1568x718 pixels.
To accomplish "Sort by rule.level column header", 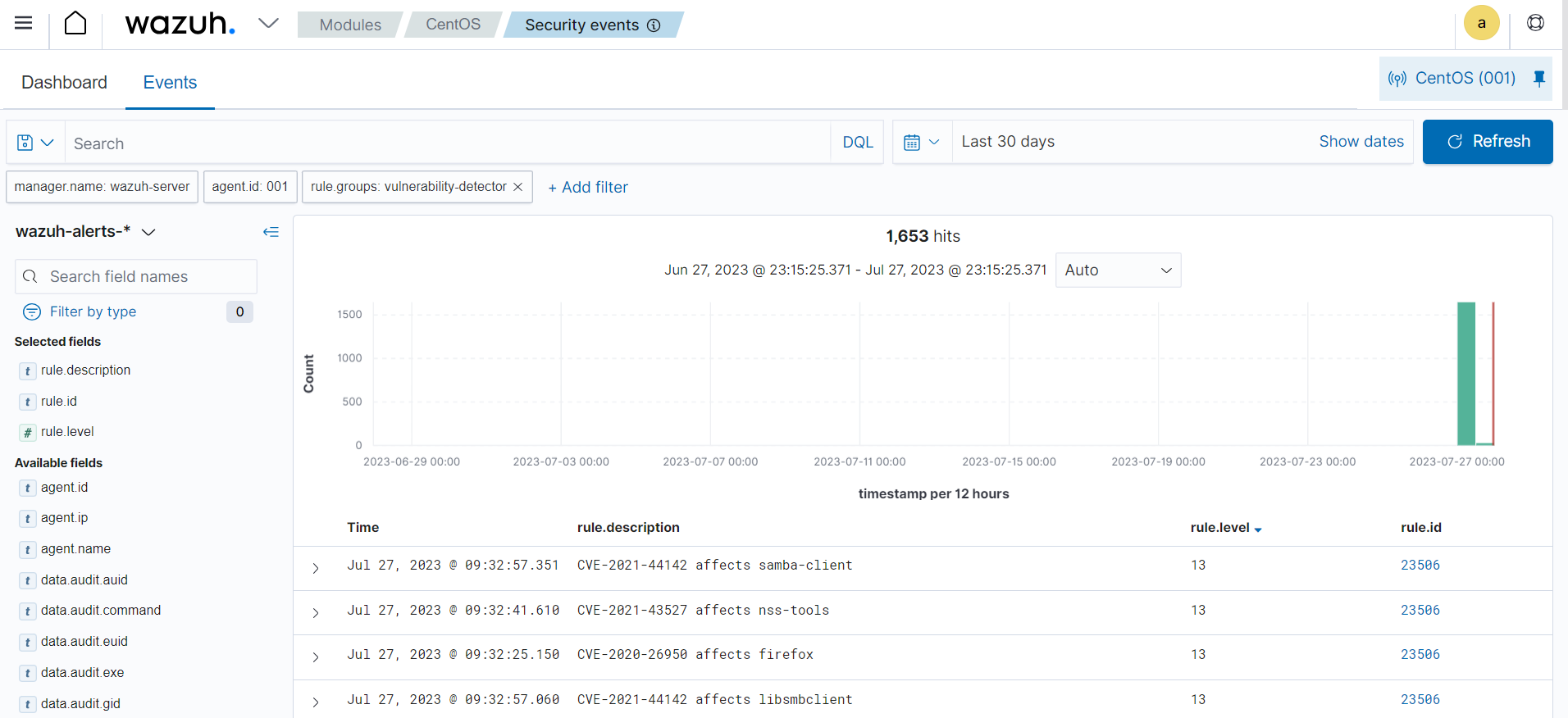I will coord(1225,528).
